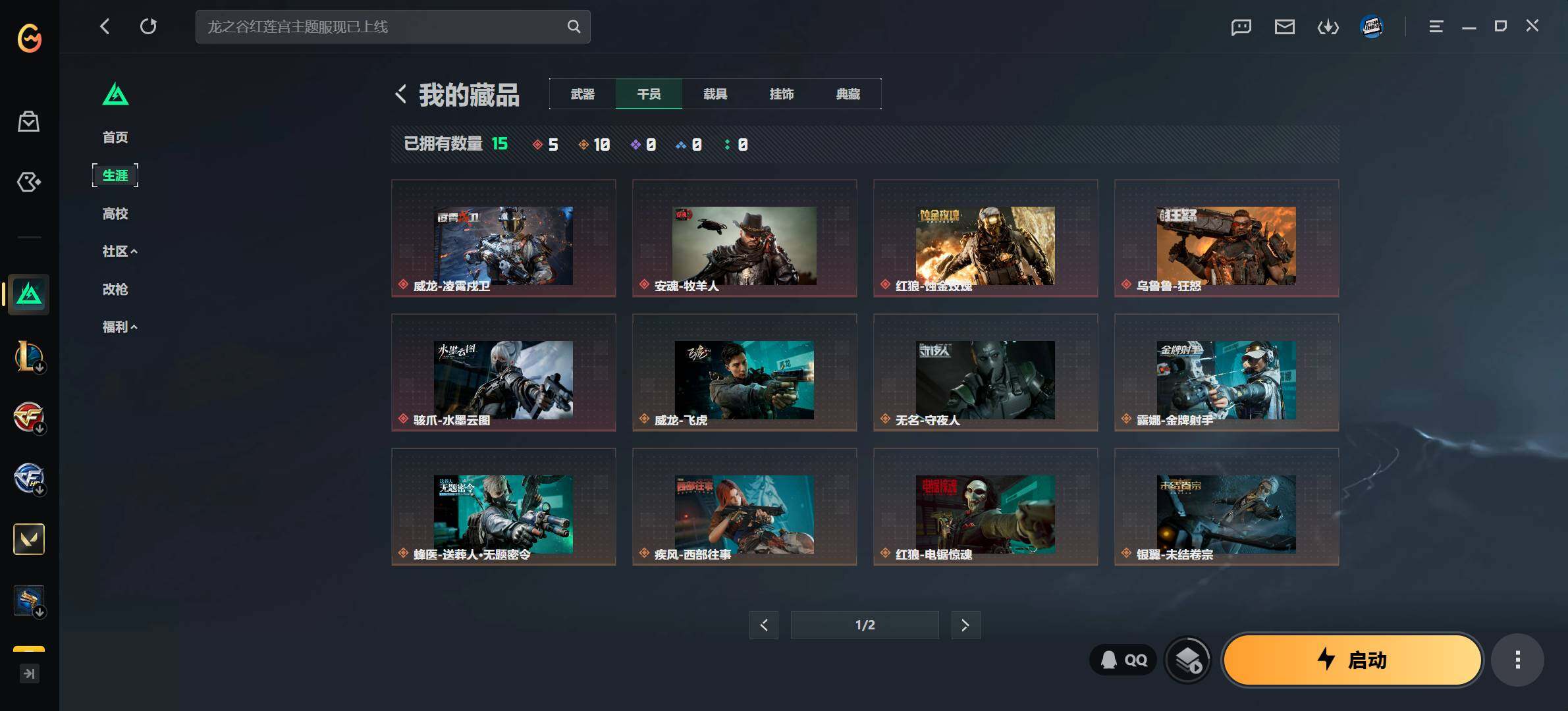Click the round layers icon beside 启动

point(1188,660)
